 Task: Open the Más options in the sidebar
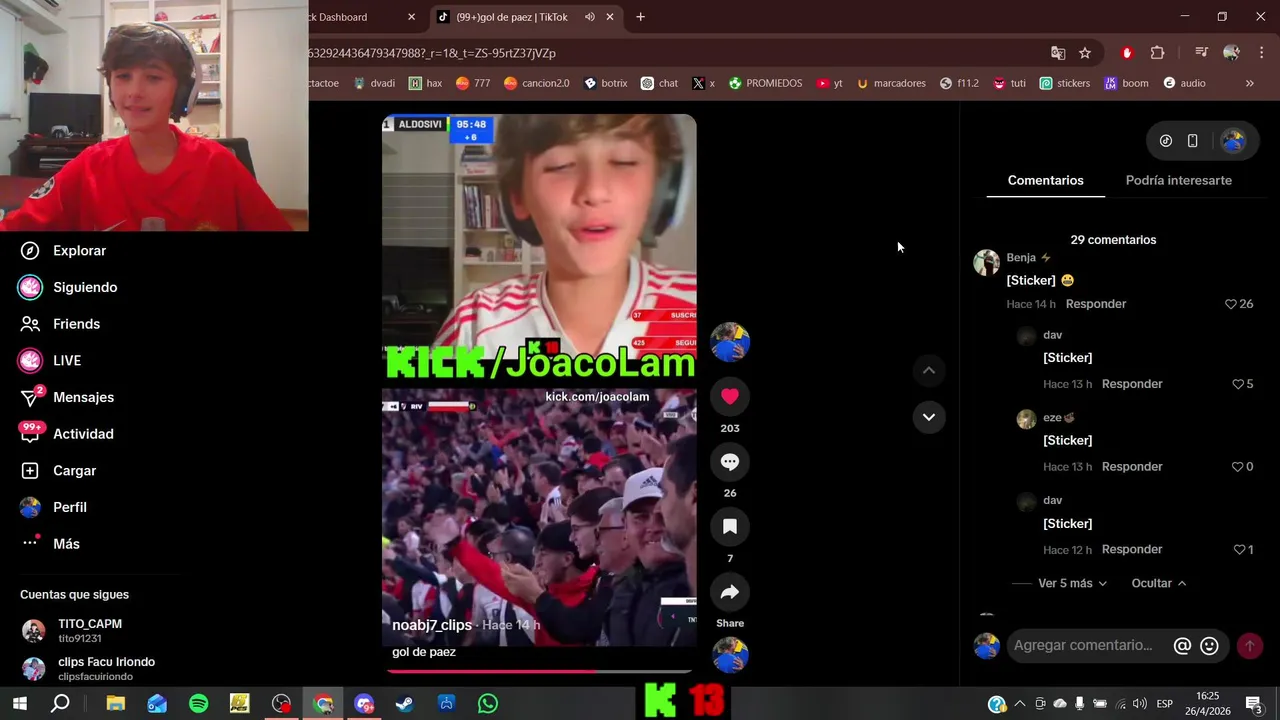point(50,544)
